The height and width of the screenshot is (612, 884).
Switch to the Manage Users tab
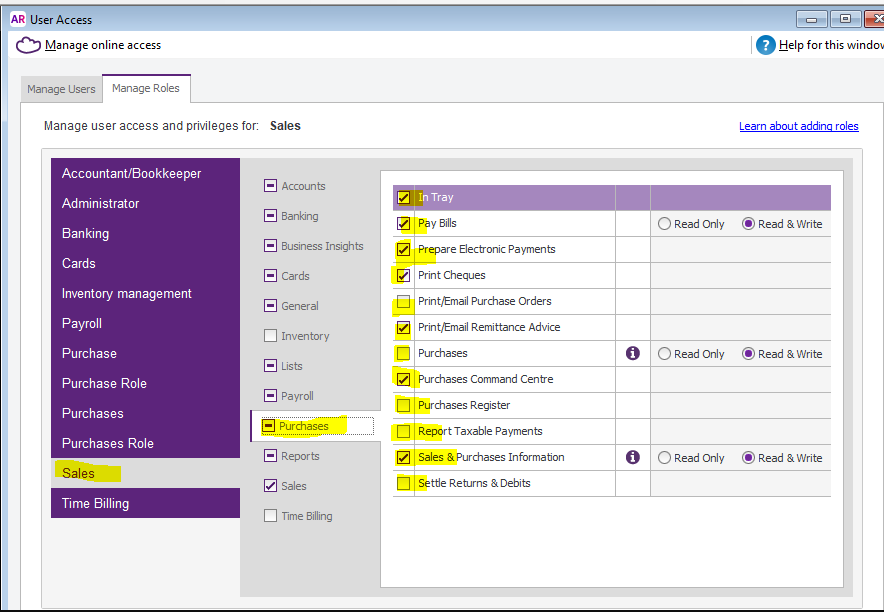[x=61, y=89]
